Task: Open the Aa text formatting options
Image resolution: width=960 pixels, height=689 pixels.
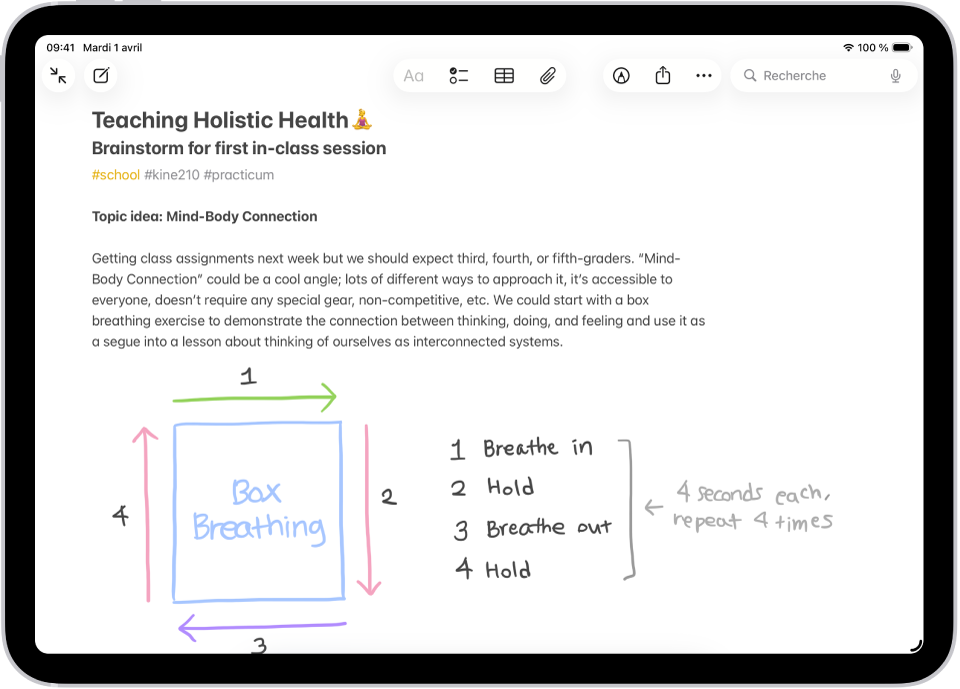Action: 414,75
